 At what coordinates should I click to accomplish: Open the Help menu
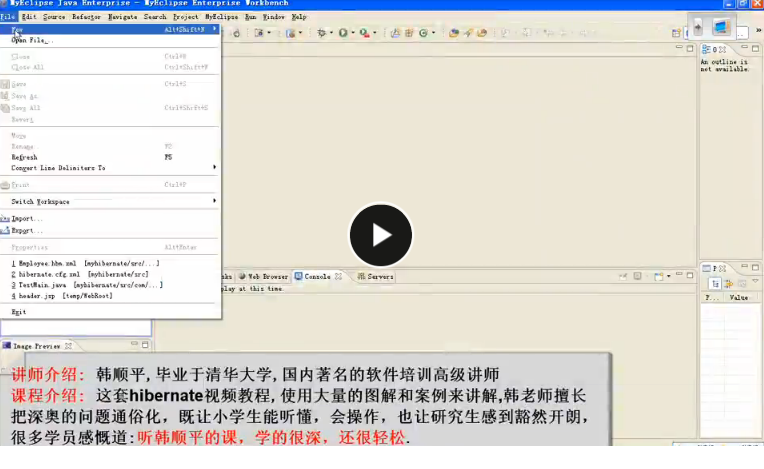299,17
